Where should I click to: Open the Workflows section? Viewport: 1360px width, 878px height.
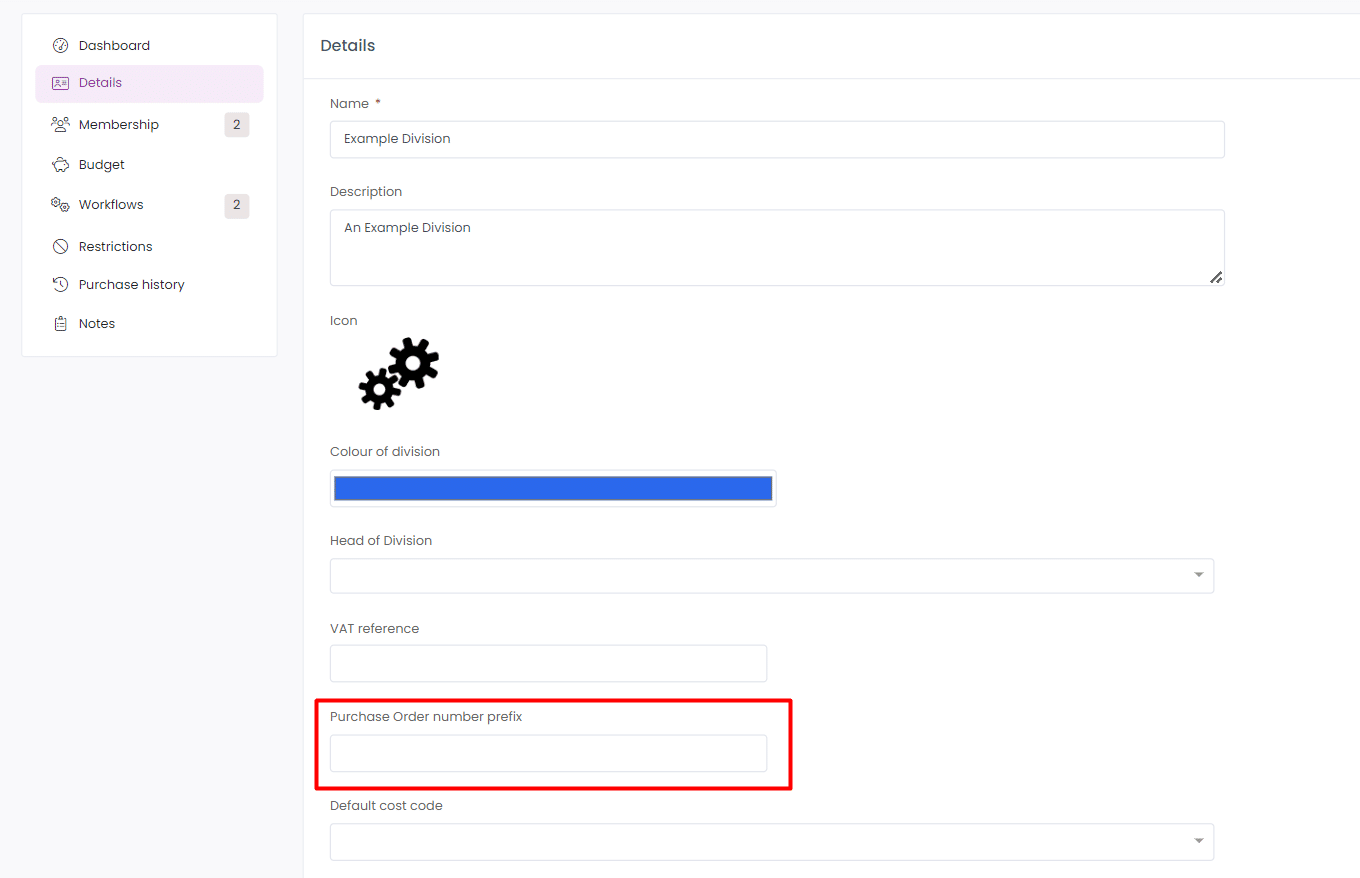tap(149, 204)
